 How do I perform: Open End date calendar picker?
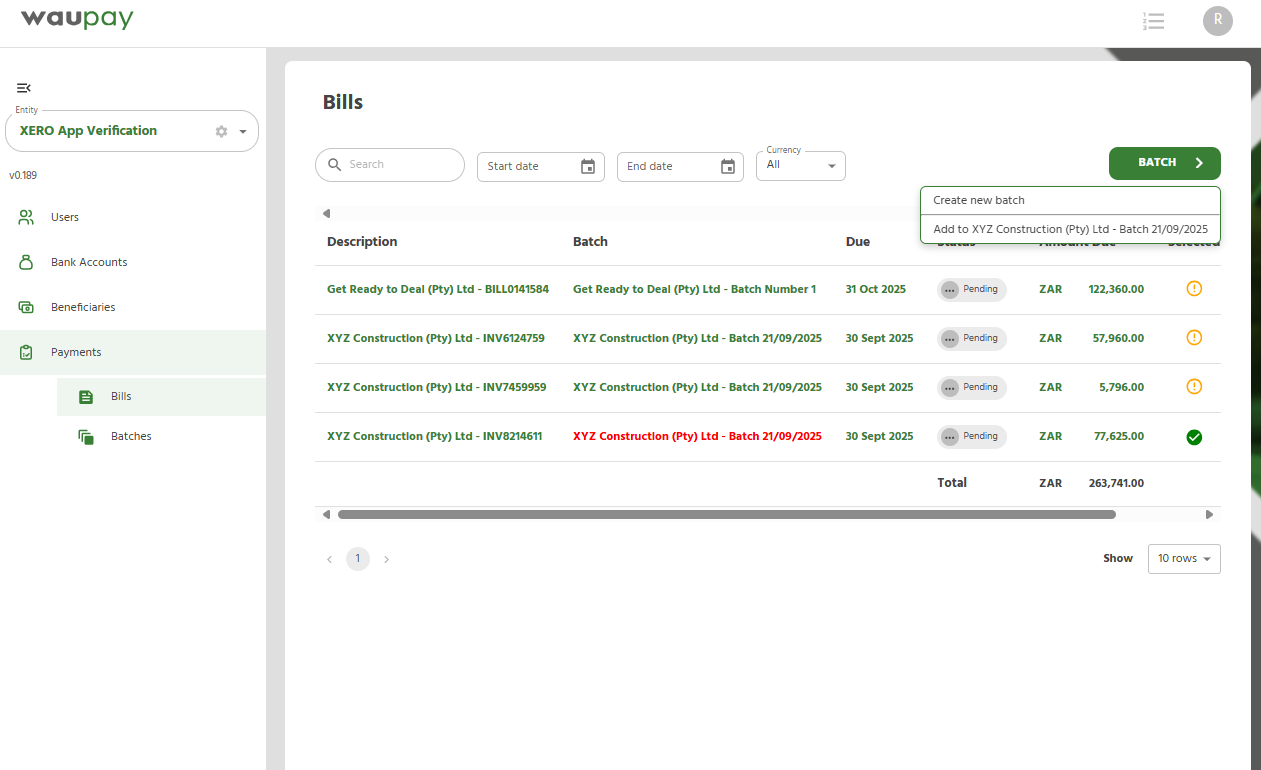coord(728,166)
